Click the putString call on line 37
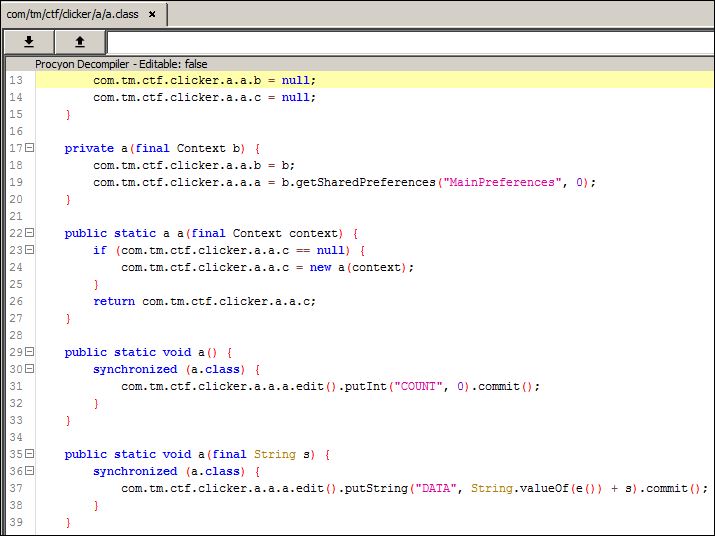This screenshot has height=536, width=715. [376, 489]
